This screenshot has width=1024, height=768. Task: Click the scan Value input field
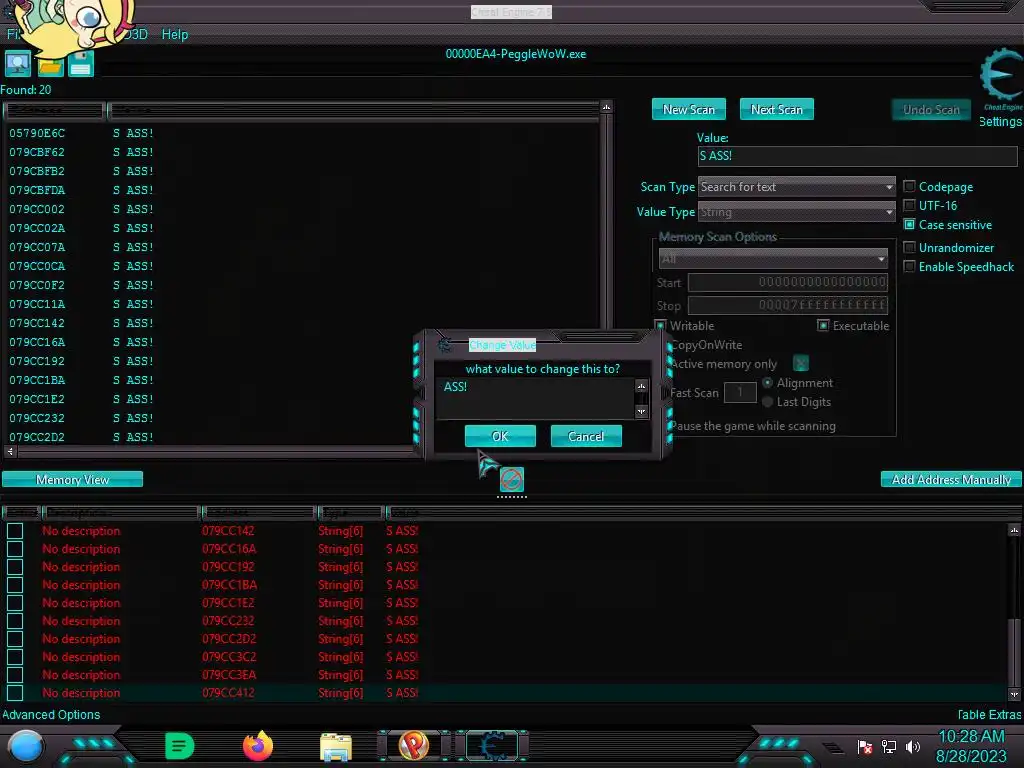click(857, 155)
